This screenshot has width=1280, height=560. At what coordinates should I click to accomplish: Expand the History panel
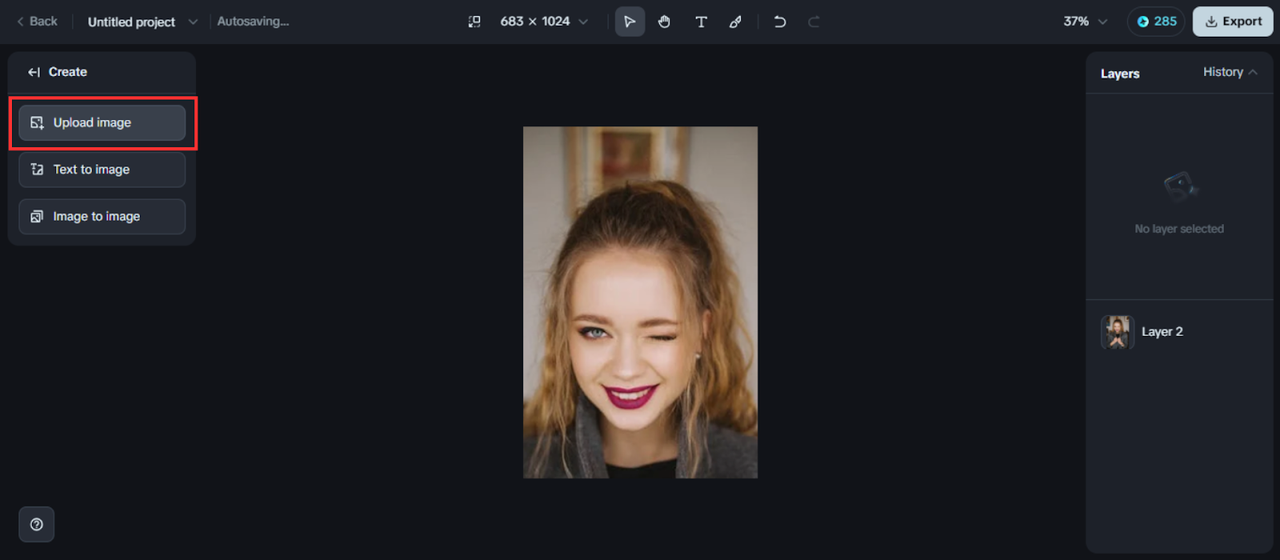click(1231, 72)
